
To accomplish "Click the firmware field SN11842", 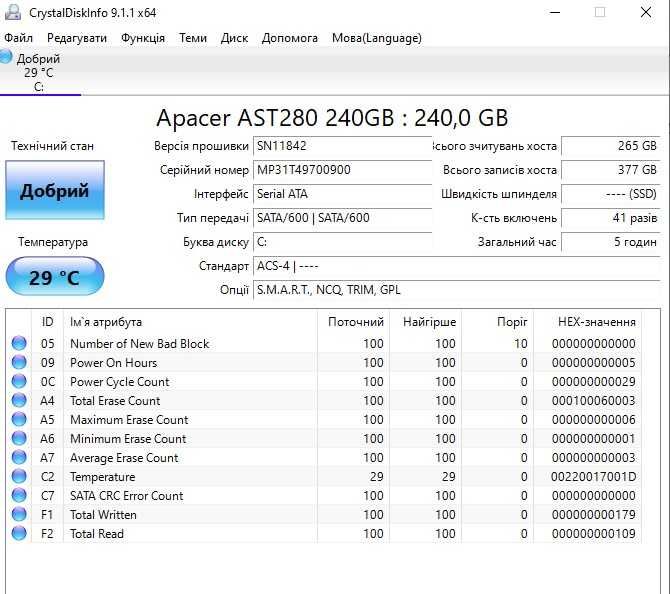I will tap(342, 146).
